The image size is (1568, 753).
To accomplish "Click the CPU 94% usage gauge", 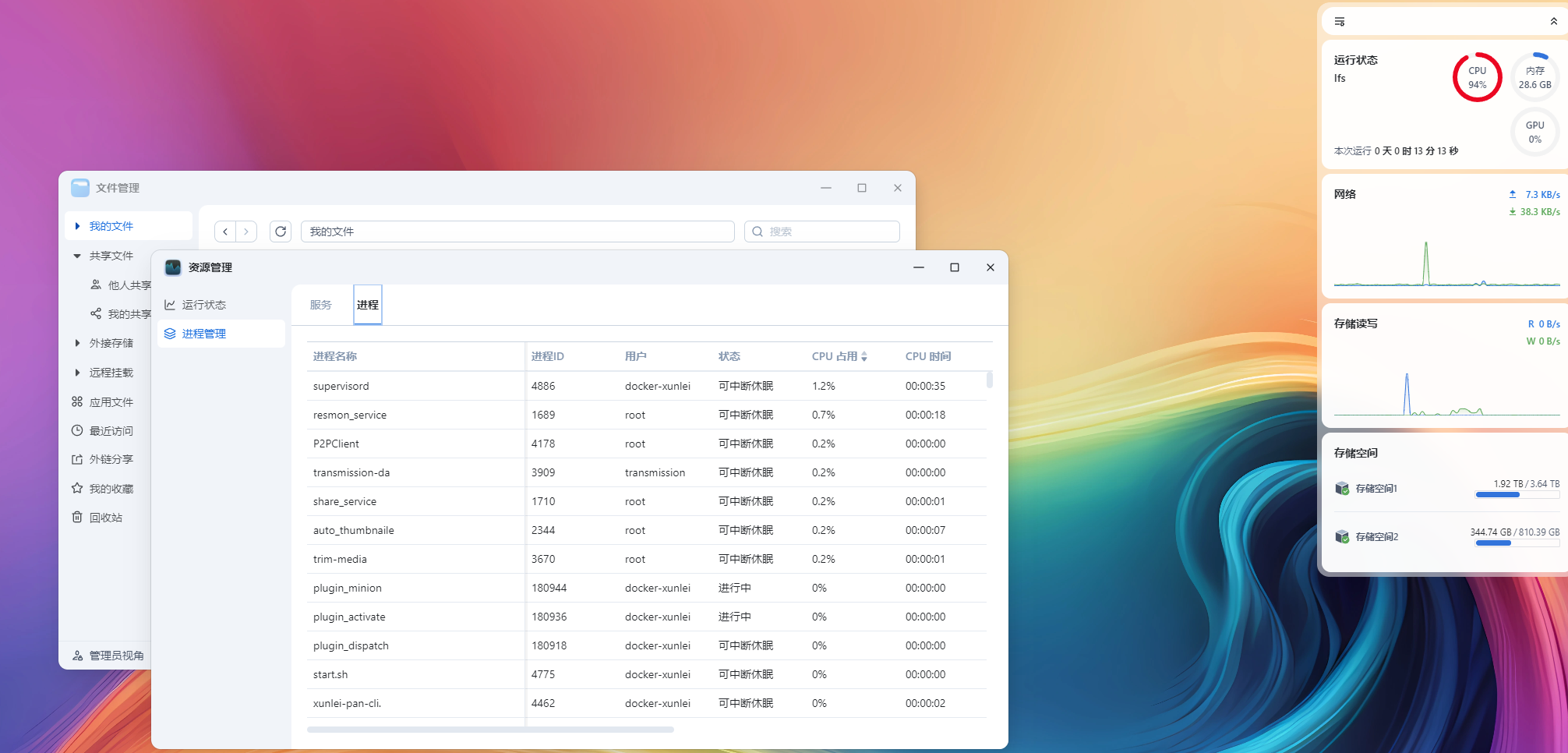I will click(x=1477, y=77).
